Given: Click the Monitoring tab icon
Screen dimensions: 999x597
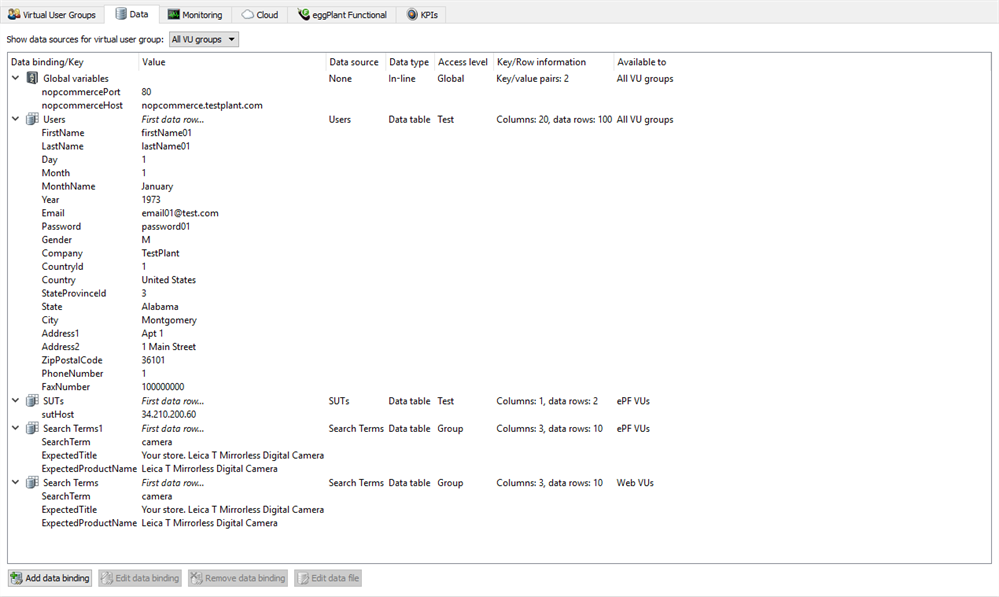Looking at the screenshot, I should (x=174, y=15).
